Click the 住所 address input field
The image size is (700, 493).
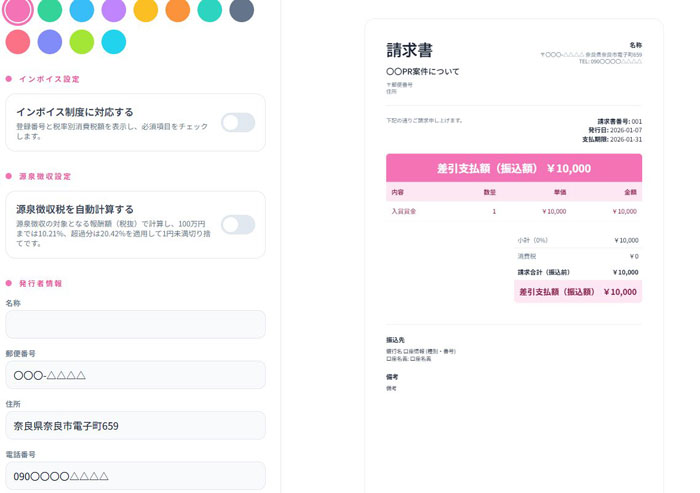point(135,426)
